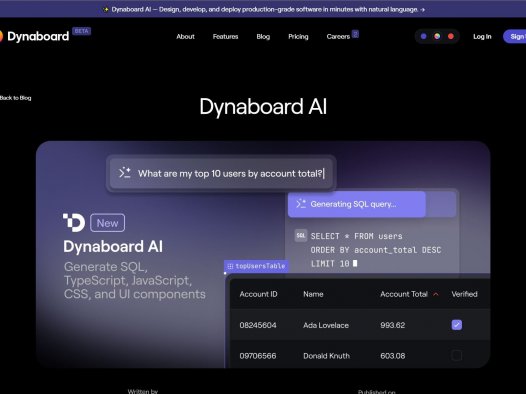Go to the Blog page
526x394 pixels.
pyautogui.click(x=263, y=37)
